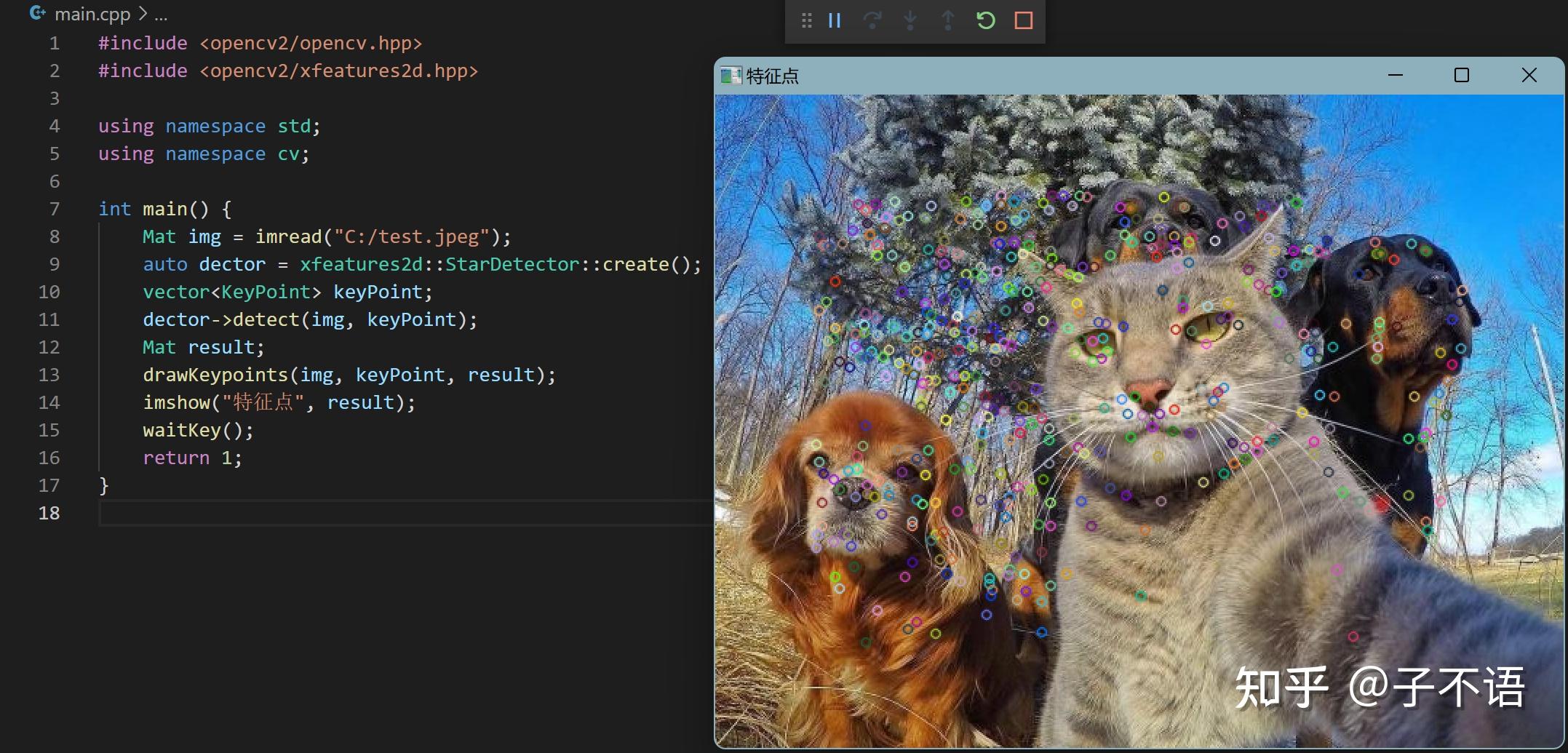Click the C++ file icon in breadcrumb
This screenshot has height=753, width=1568.
pos(38,13)
